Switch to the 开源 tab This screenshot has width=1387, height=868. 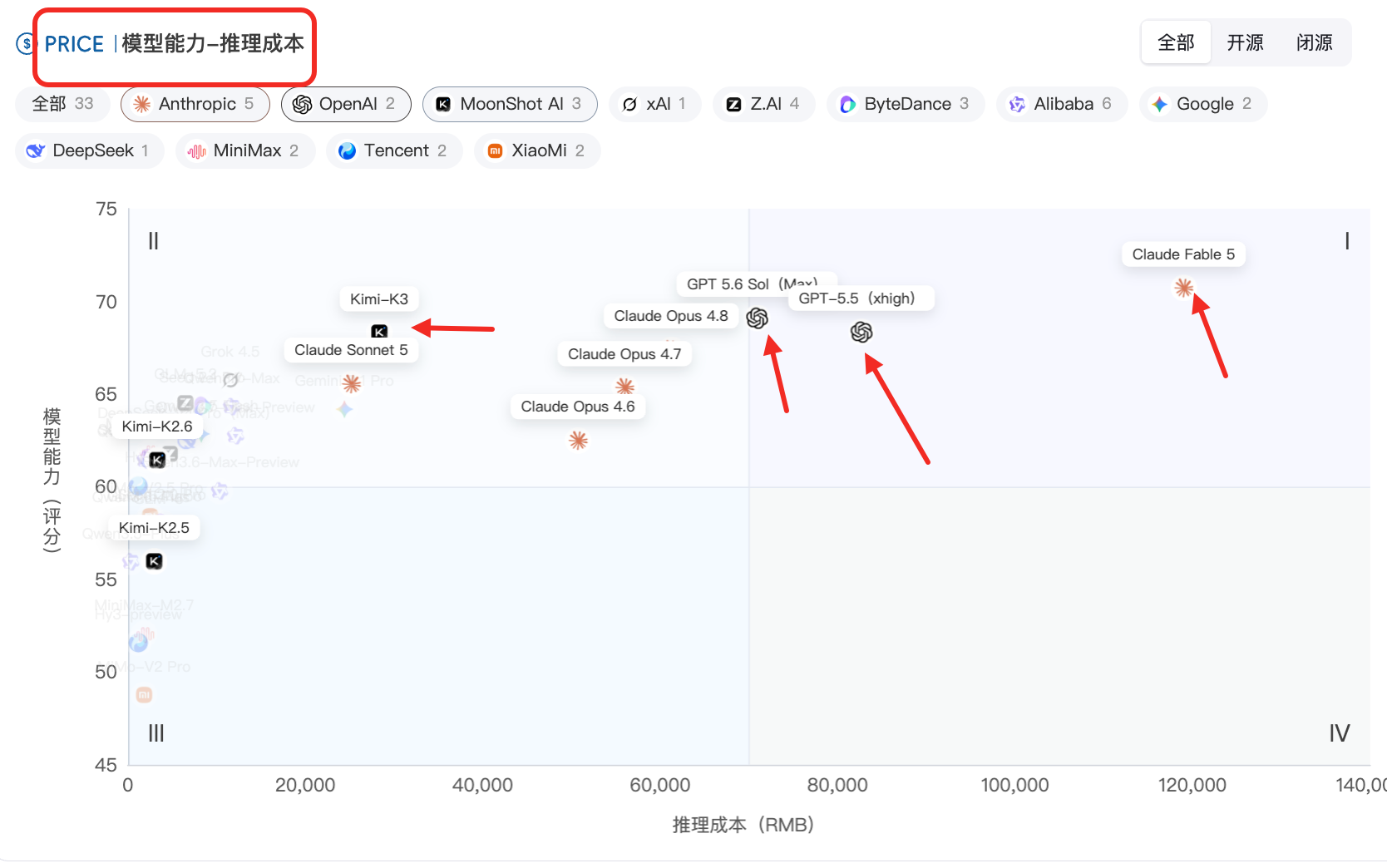point(1245,42)
